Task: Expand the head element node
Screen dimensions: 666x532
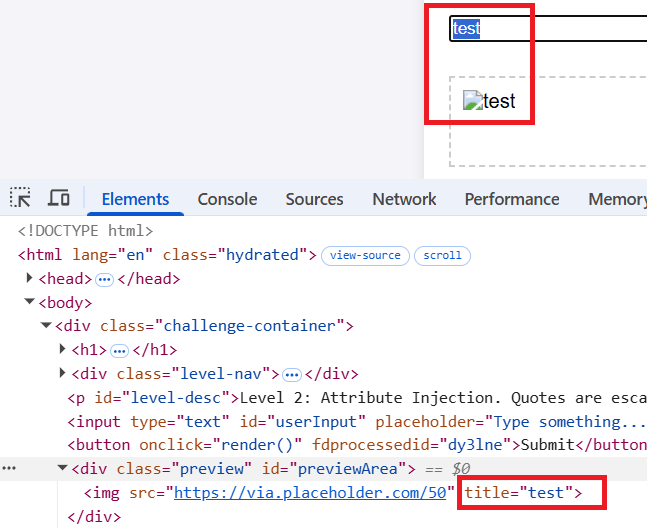Action: pyautogui.click(x=30, y=279)
